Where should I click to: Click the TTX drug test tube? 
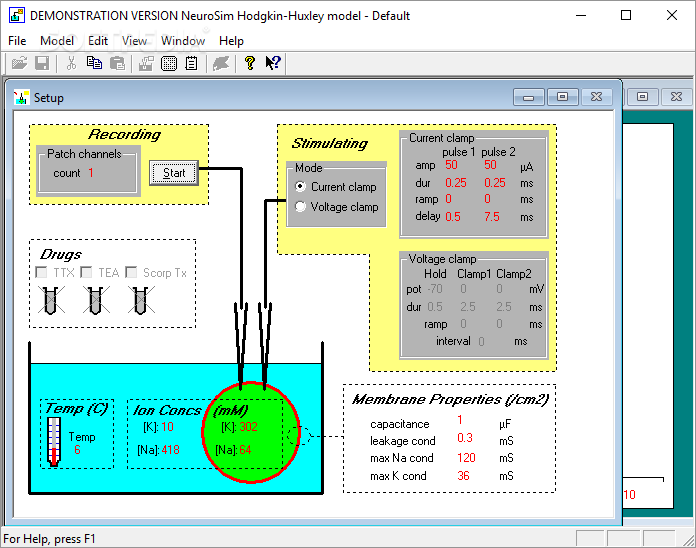tap(51, 300)
